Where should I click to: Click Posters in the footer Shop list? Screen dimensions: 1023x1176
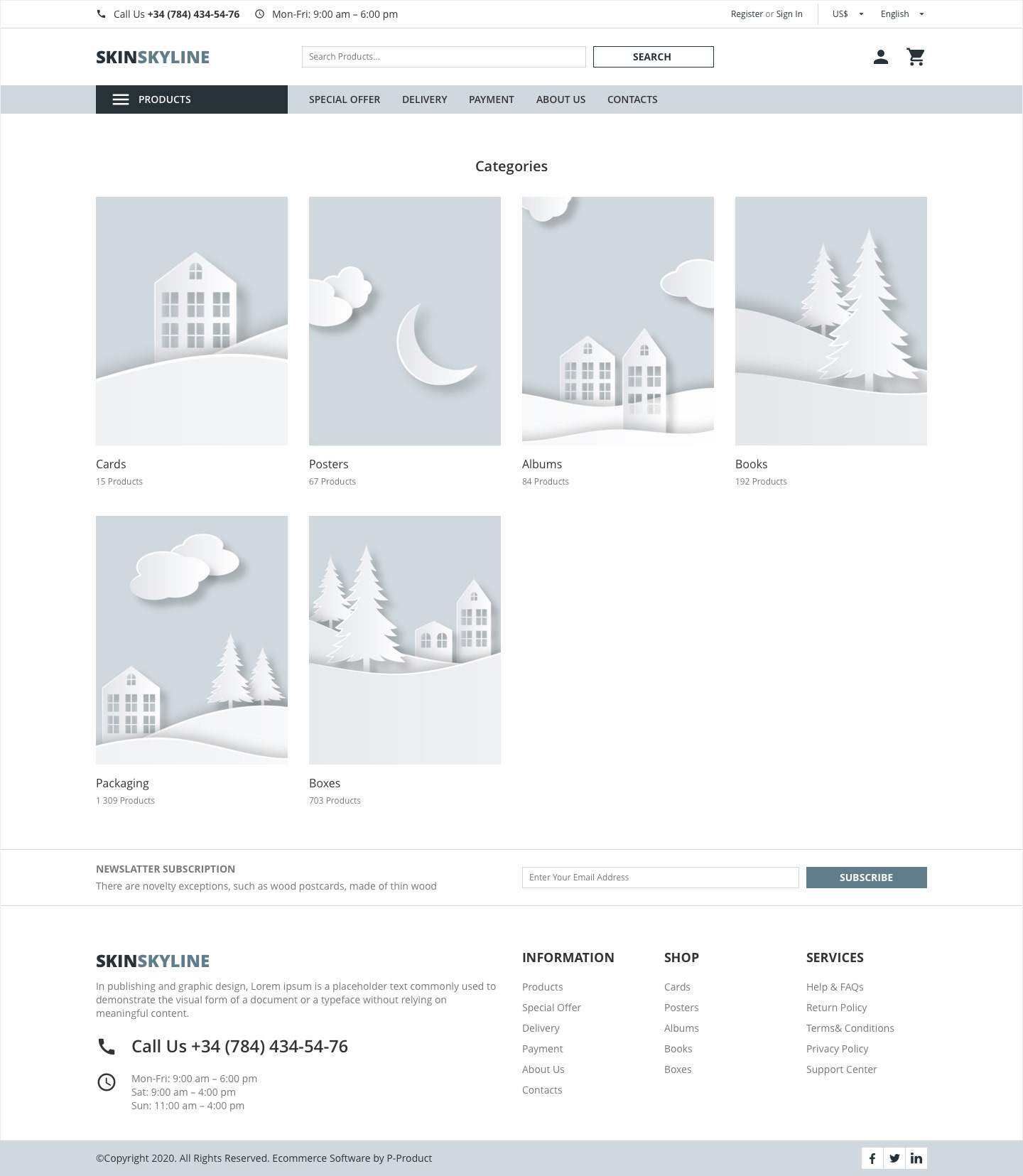tap(681, 1008)
